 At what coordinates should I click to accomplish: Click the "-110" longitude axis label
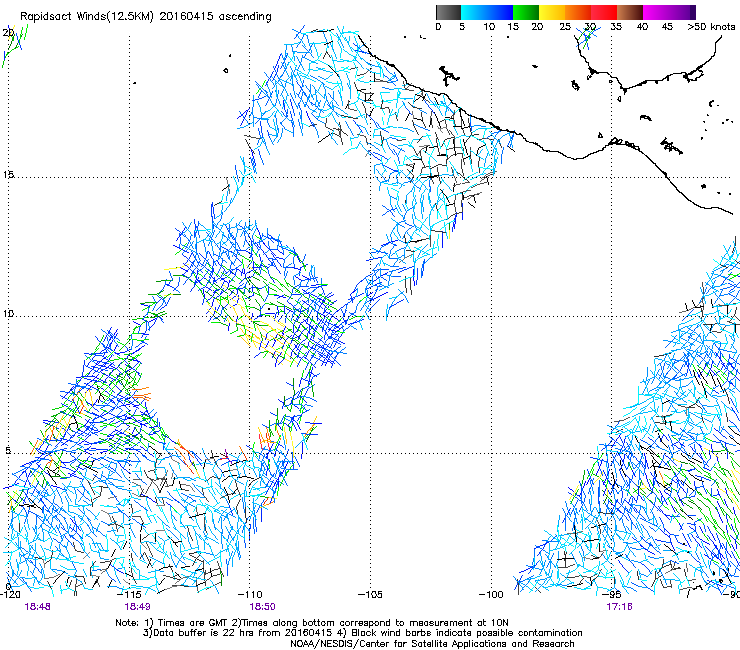(x=250, y=594)
